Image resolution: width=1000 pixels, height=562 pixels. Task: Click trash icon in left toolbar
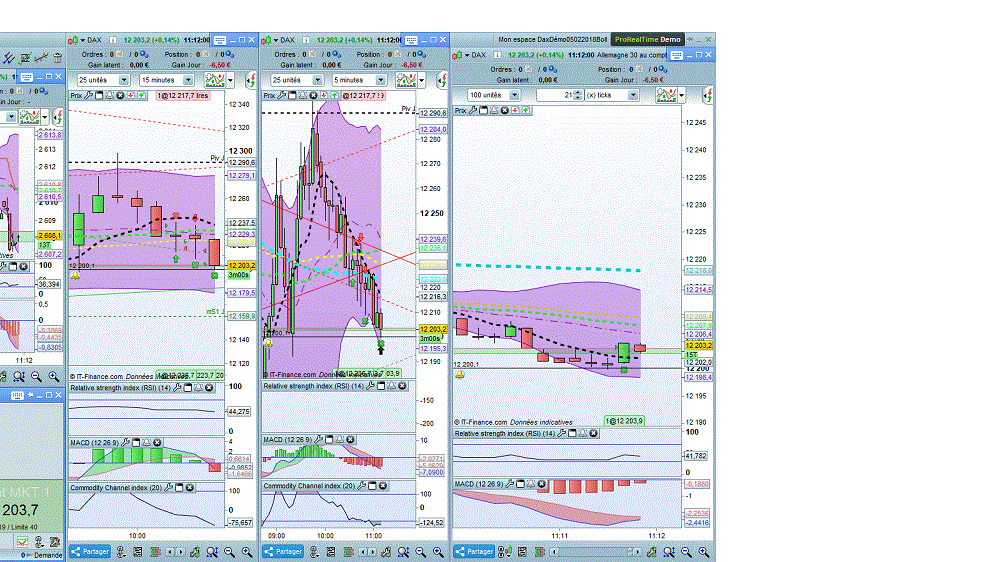(x=57, y=58)
